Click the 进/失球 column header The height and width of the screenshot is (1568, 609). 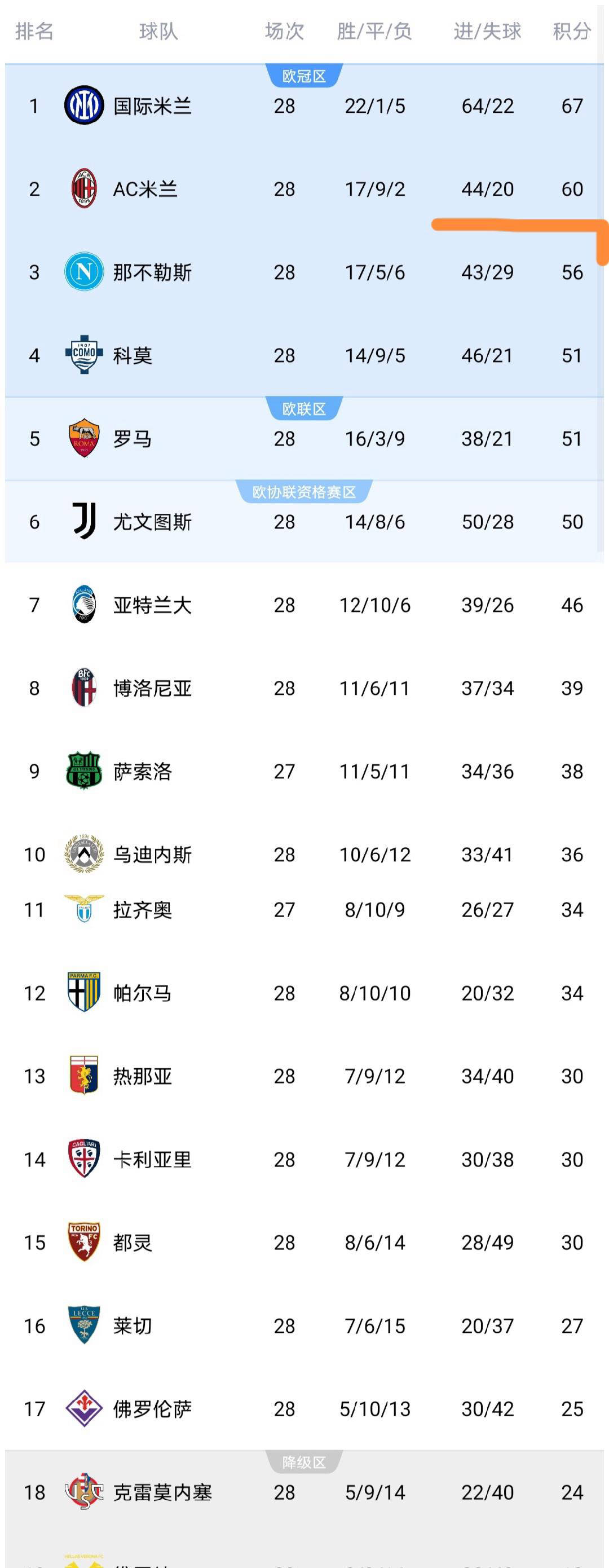487,31
